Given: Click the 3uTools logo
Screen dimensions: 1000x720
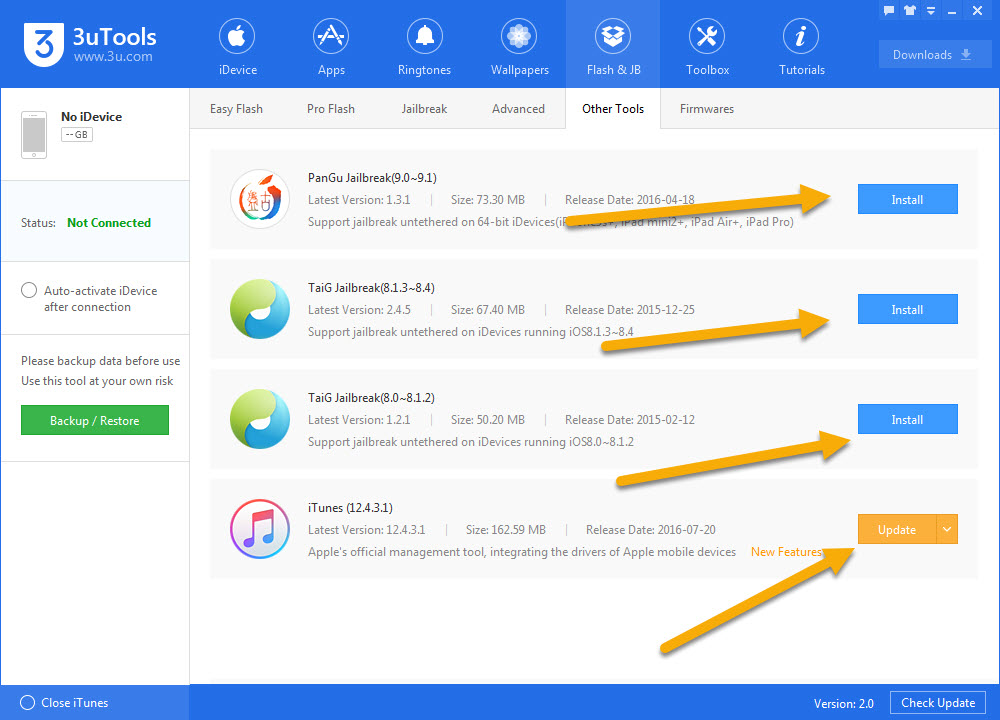Looking at the screenshot, I should 43,44.
